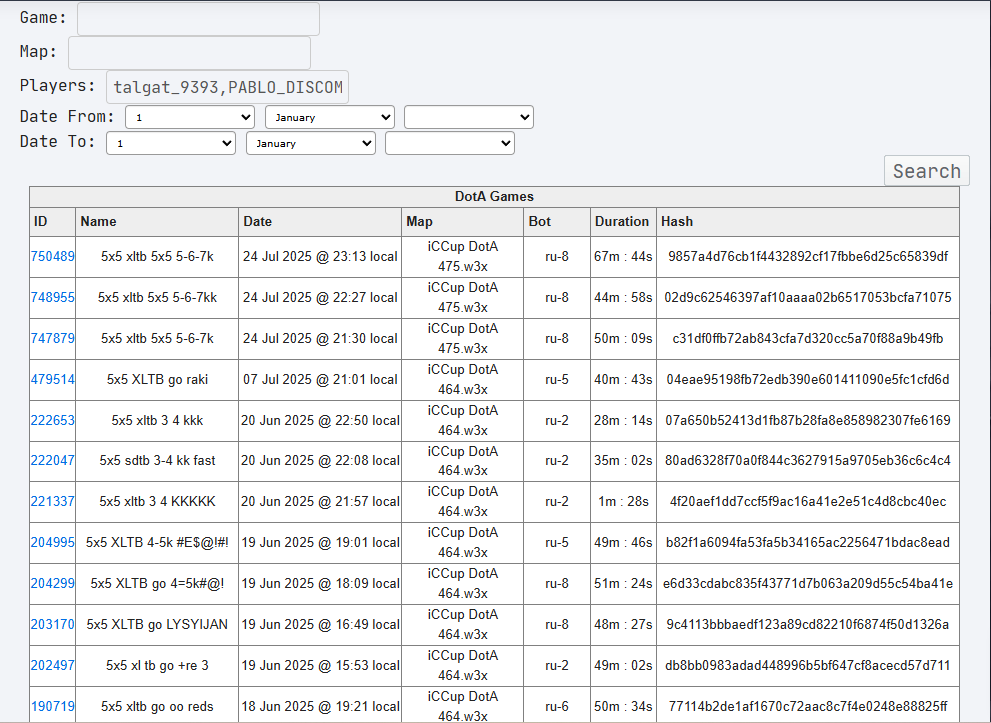Open game ID 202497 link
Image resolution: width=991 pixels, height=723 pixels.
click(52, 666)
